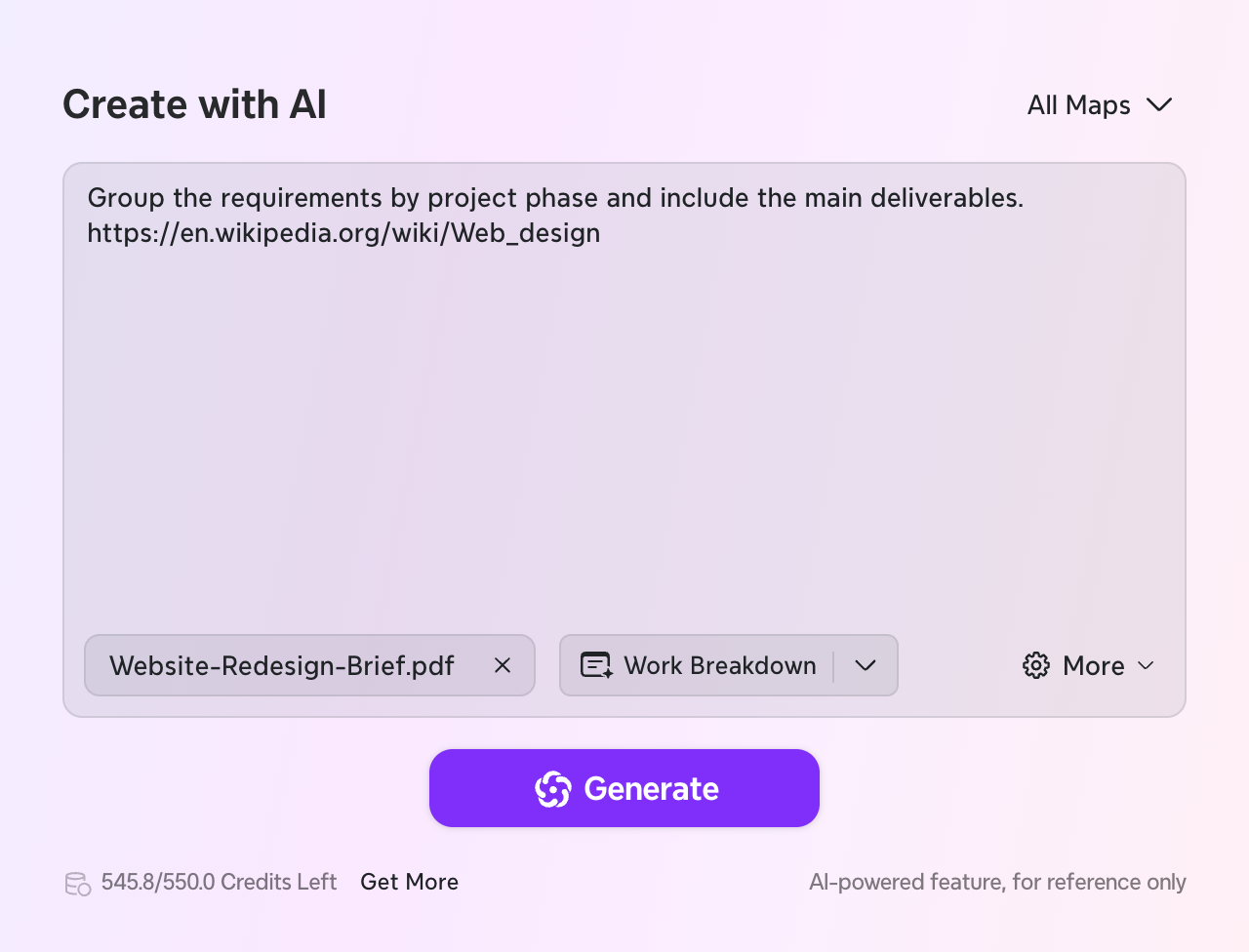Image resolution: width=1249 pixels, height=952 pixels.
Task: Click the 545.8/550.0 Credits Left text
Action: point(219,882)
